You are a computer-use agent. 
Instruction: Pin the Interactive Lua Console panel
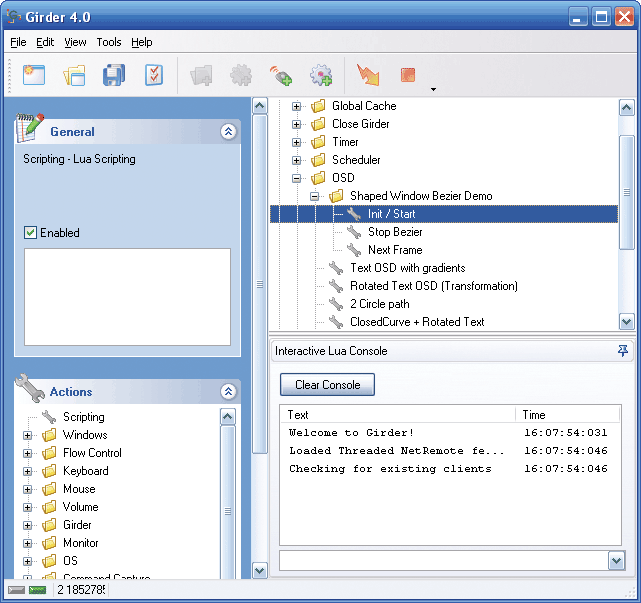[623, 351]
